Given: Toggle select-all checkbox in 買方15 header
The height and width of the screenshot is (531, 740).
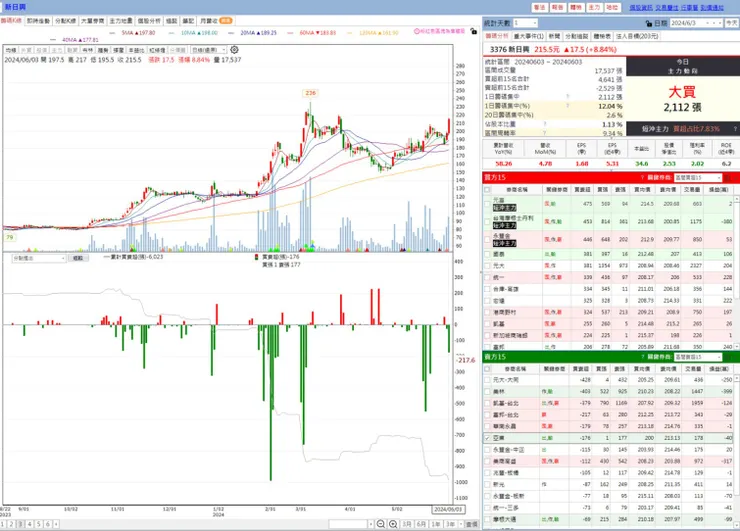Looking at the screenshot, I should point(487,190).
